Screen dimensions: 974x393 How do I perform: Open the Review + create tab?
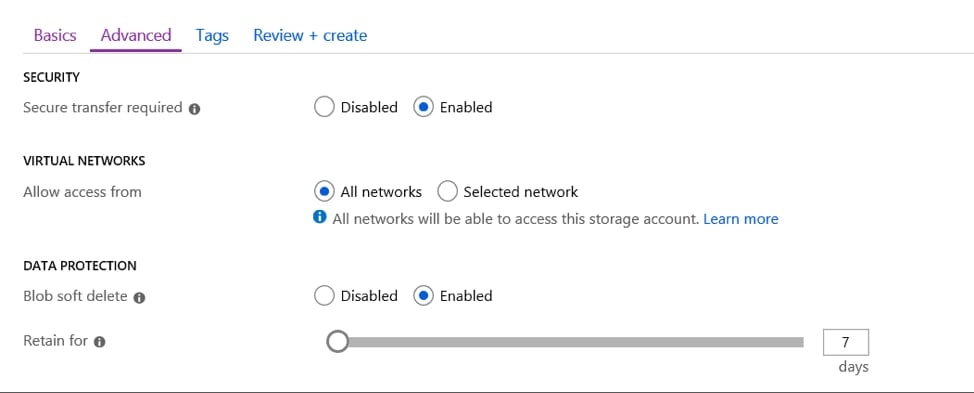pyautogui.click(x=310, y=35)
